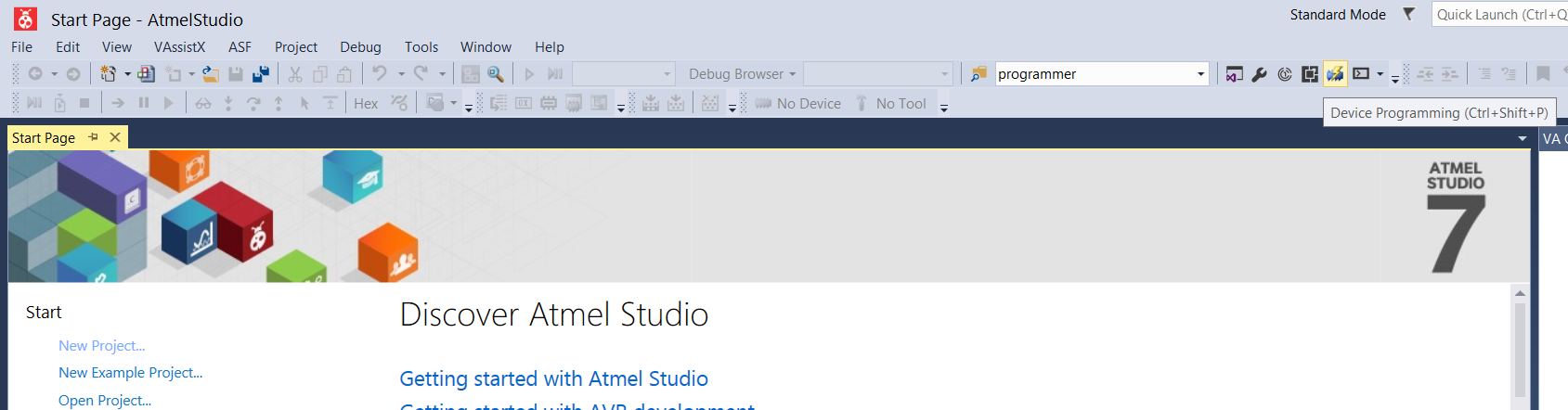Click the Break All pause icon
This screenshot has height=410, width=1568.
pyautogui.click(x=144, y=103)
